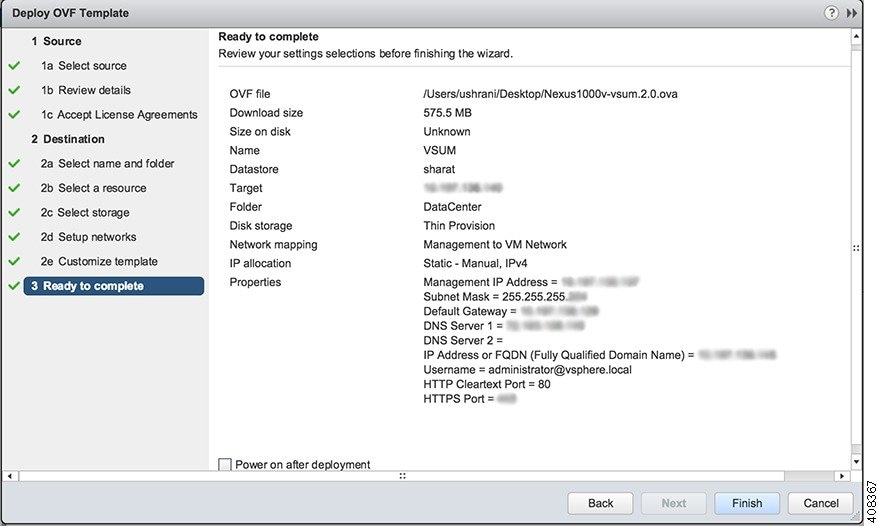This screenshot has height=526, width=878.
Task: Open step 2b Select a resource
Action: coord(93,188)
